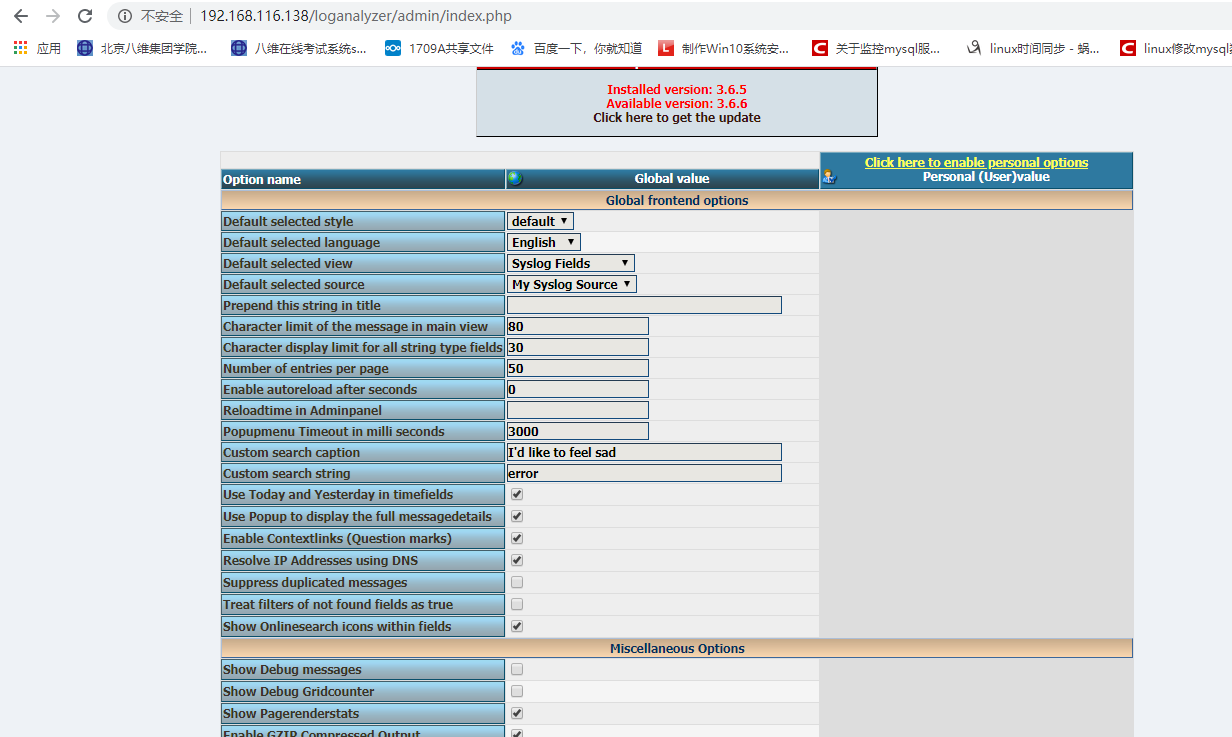1232x737 pixels.
Task: Toggle Use Today and Yesterday in timefields
Action: pos(517,494)
